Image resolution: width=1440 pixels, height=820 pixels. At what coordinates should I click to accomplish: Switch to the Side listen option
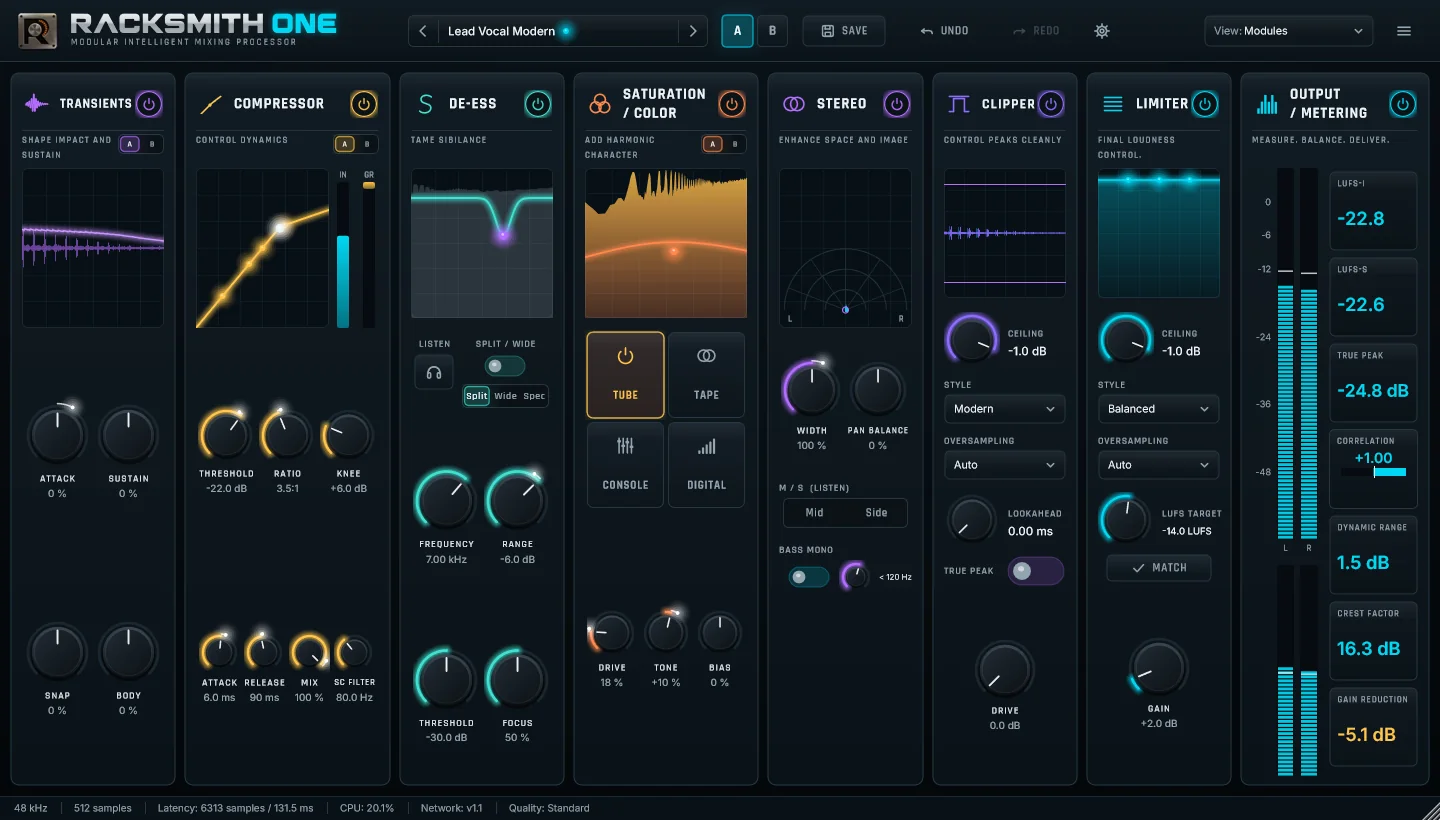point(876,512)
